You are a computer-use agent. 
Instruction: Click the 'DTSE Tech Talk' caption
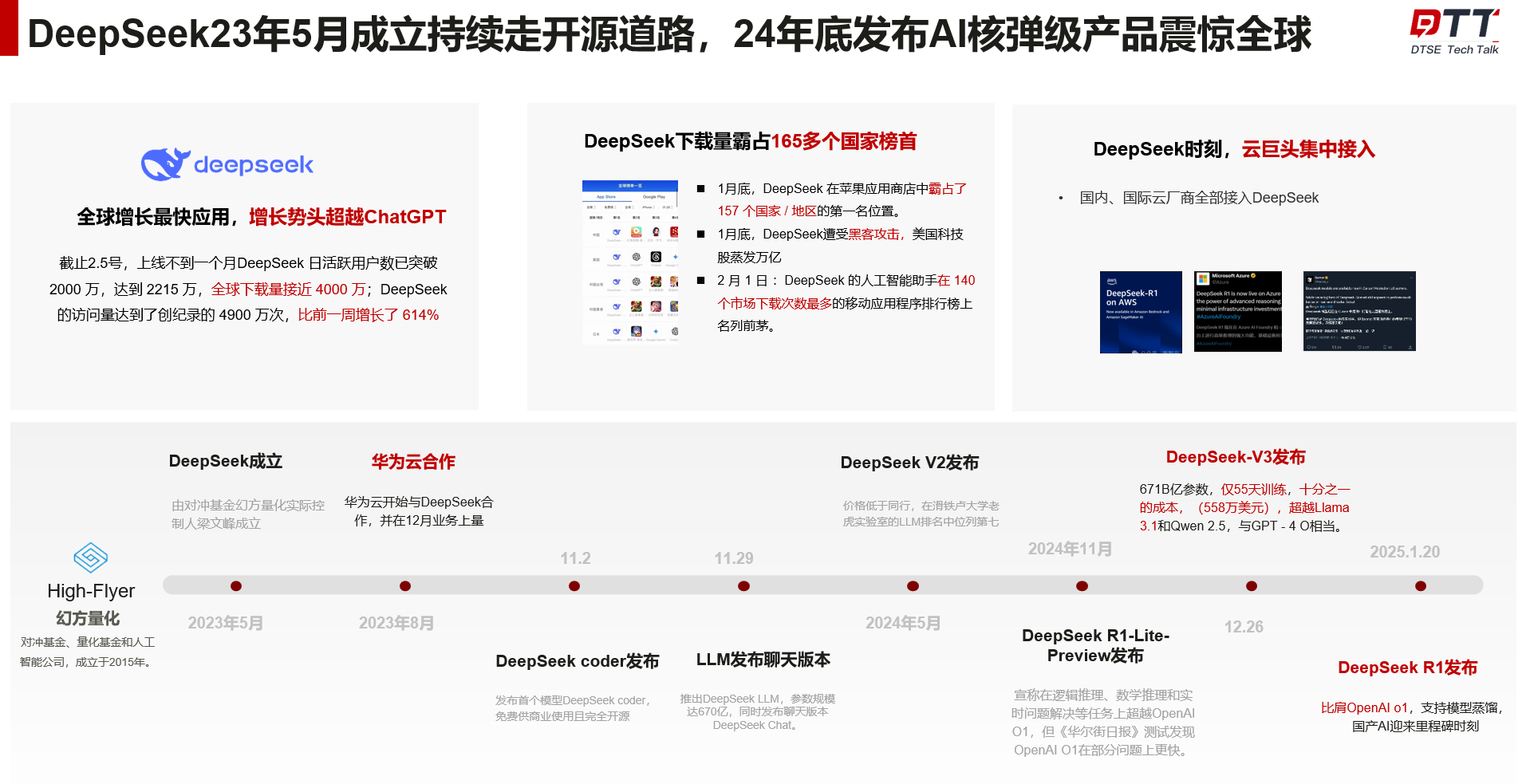(1454, 49)
